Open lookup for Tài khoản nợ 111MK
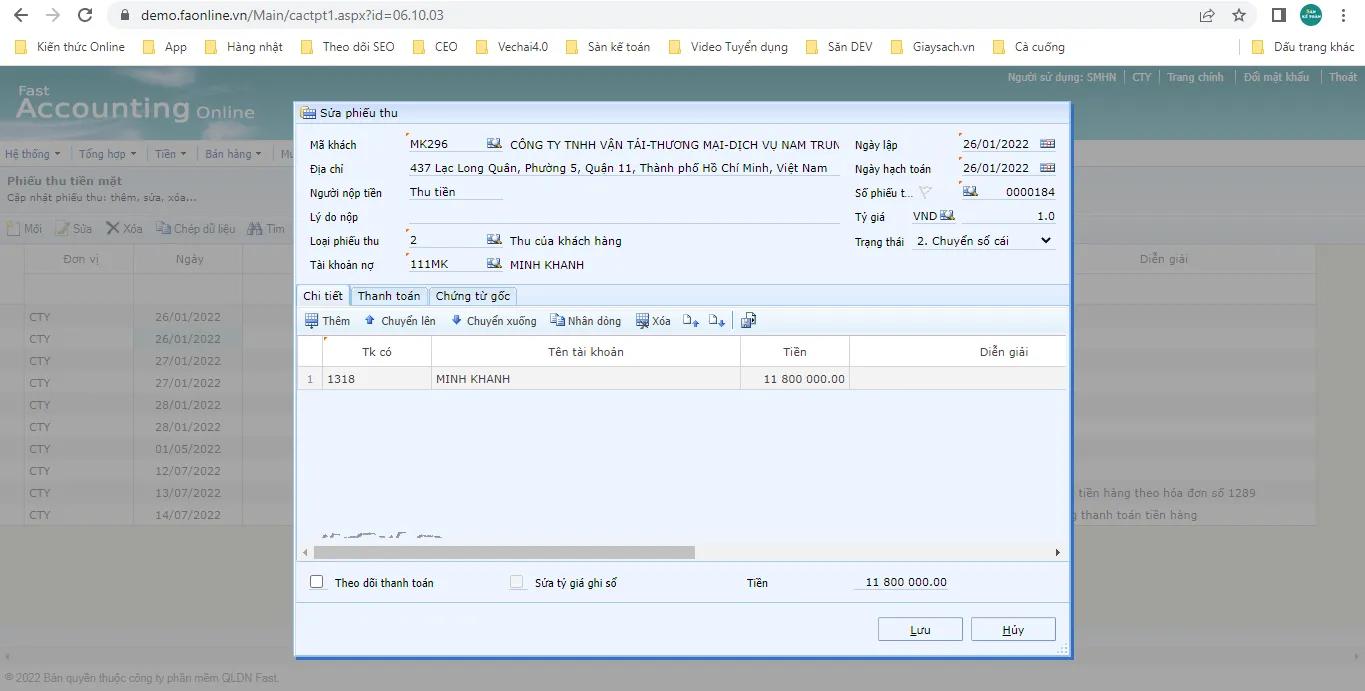 pos(494,264)
